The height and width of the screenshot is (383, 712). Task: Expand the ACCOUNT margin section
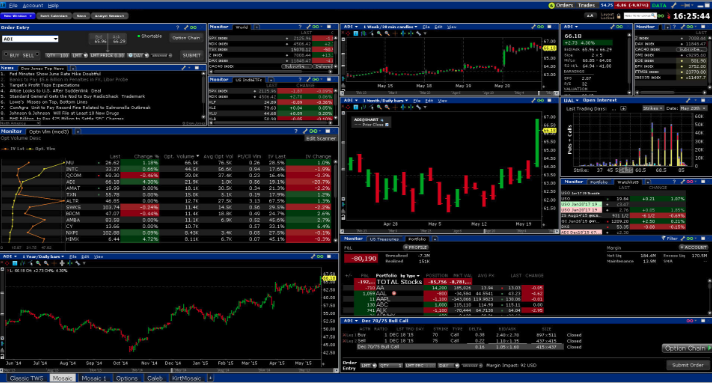tap(693, 247)
